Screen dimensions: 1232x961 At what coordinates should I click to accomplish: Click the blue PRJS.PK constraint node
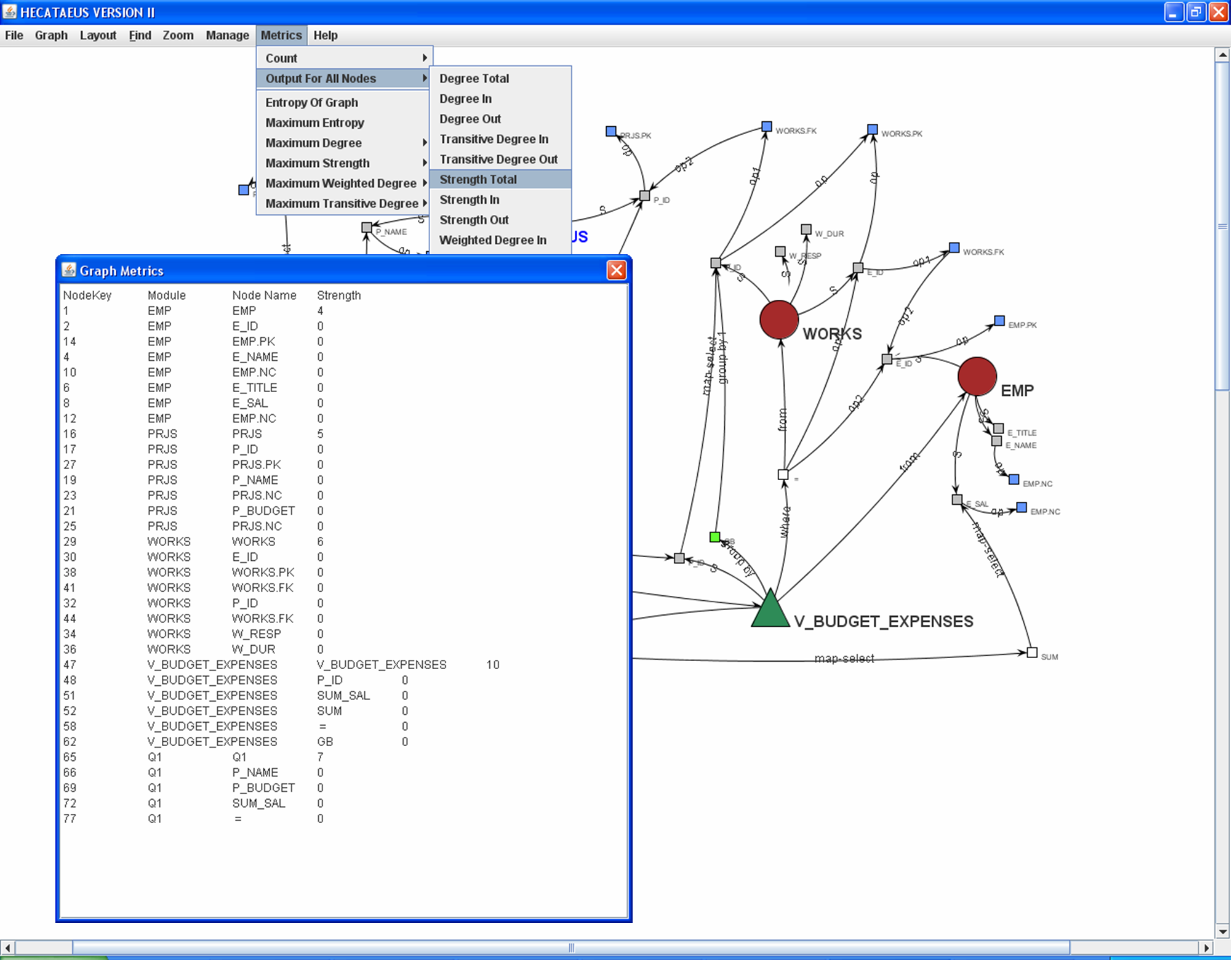point(610,131)
